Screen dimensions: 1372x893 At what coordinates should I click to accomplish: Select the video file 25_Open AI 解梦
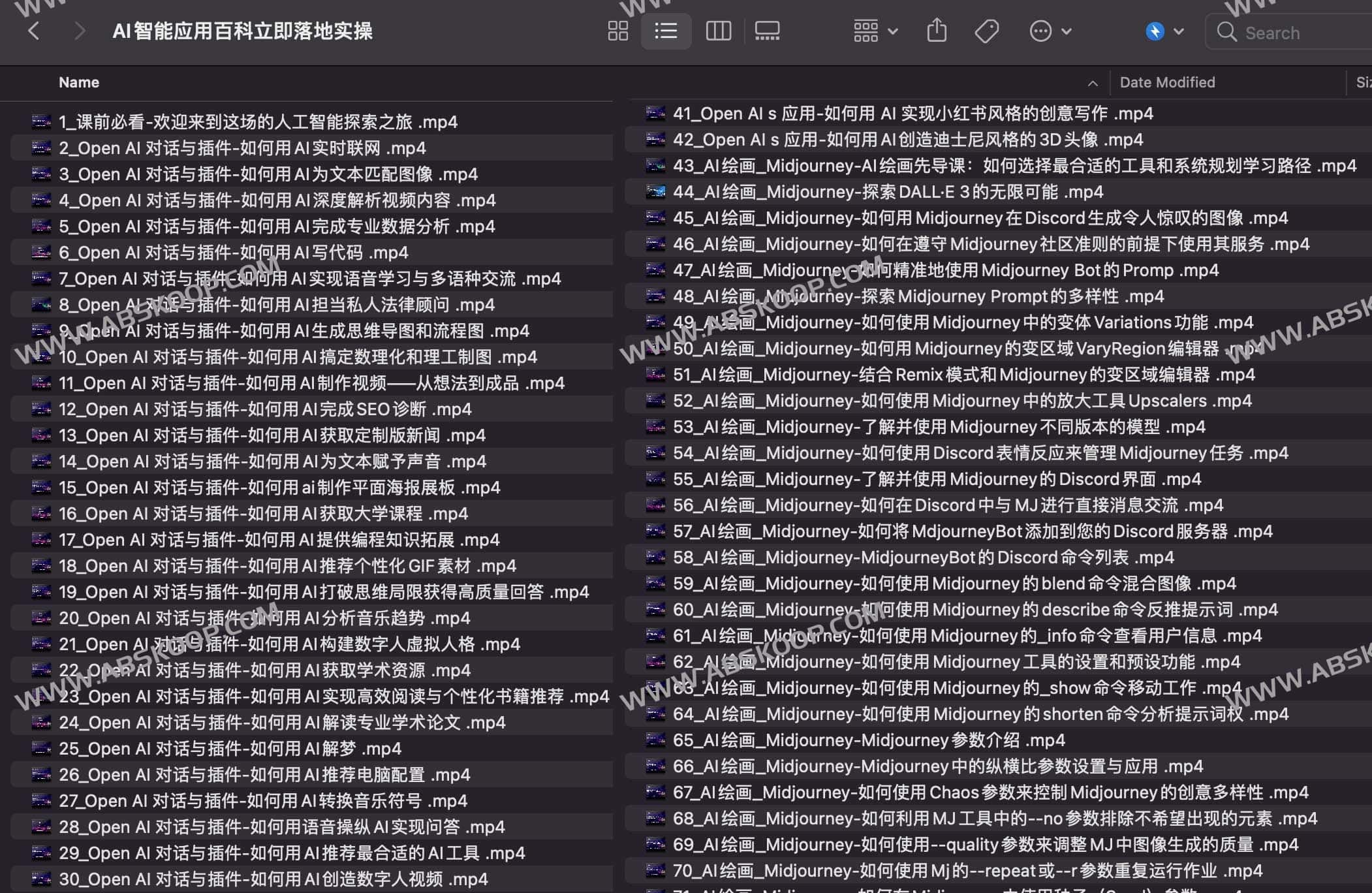(228, 748)
